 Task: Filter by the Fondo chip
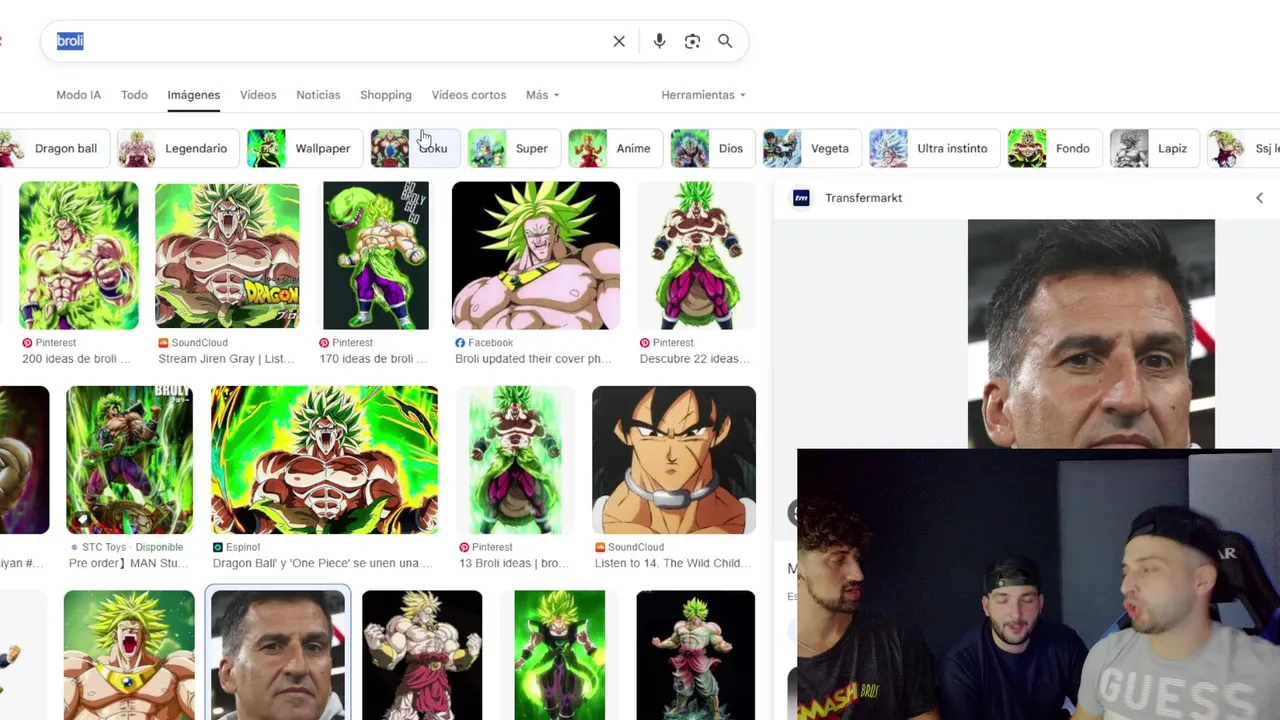point(1054,148)
